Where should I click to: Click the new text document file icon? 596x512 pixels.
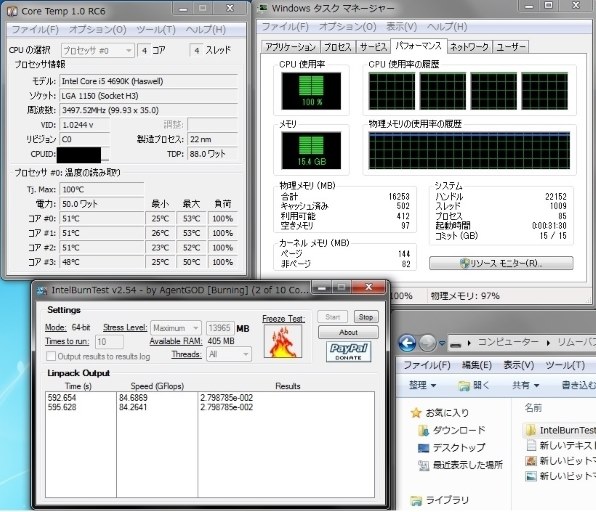coord(531,445)
